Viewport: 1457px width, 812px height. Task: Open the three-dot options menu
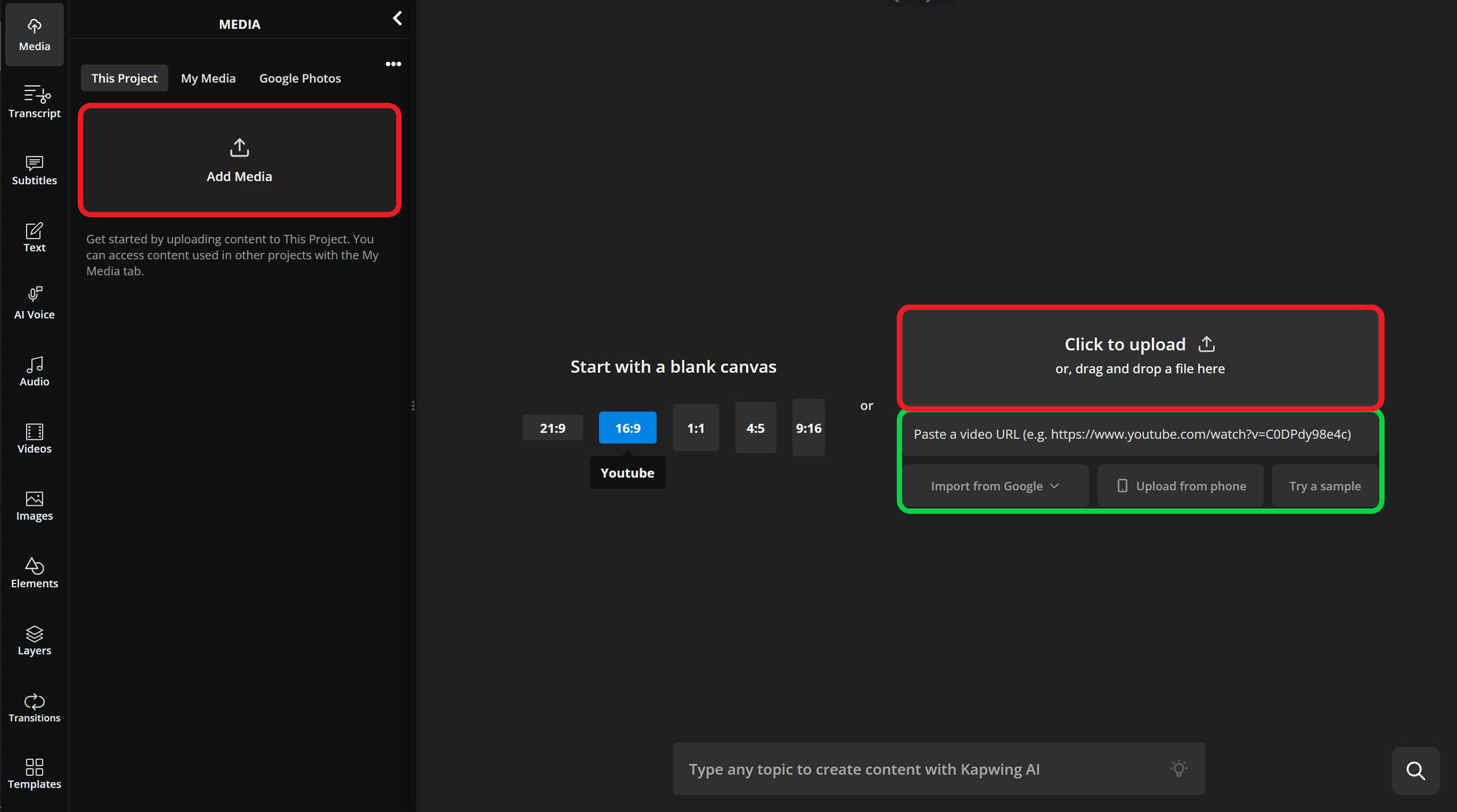pyautogui.click(x=393, y=64)
